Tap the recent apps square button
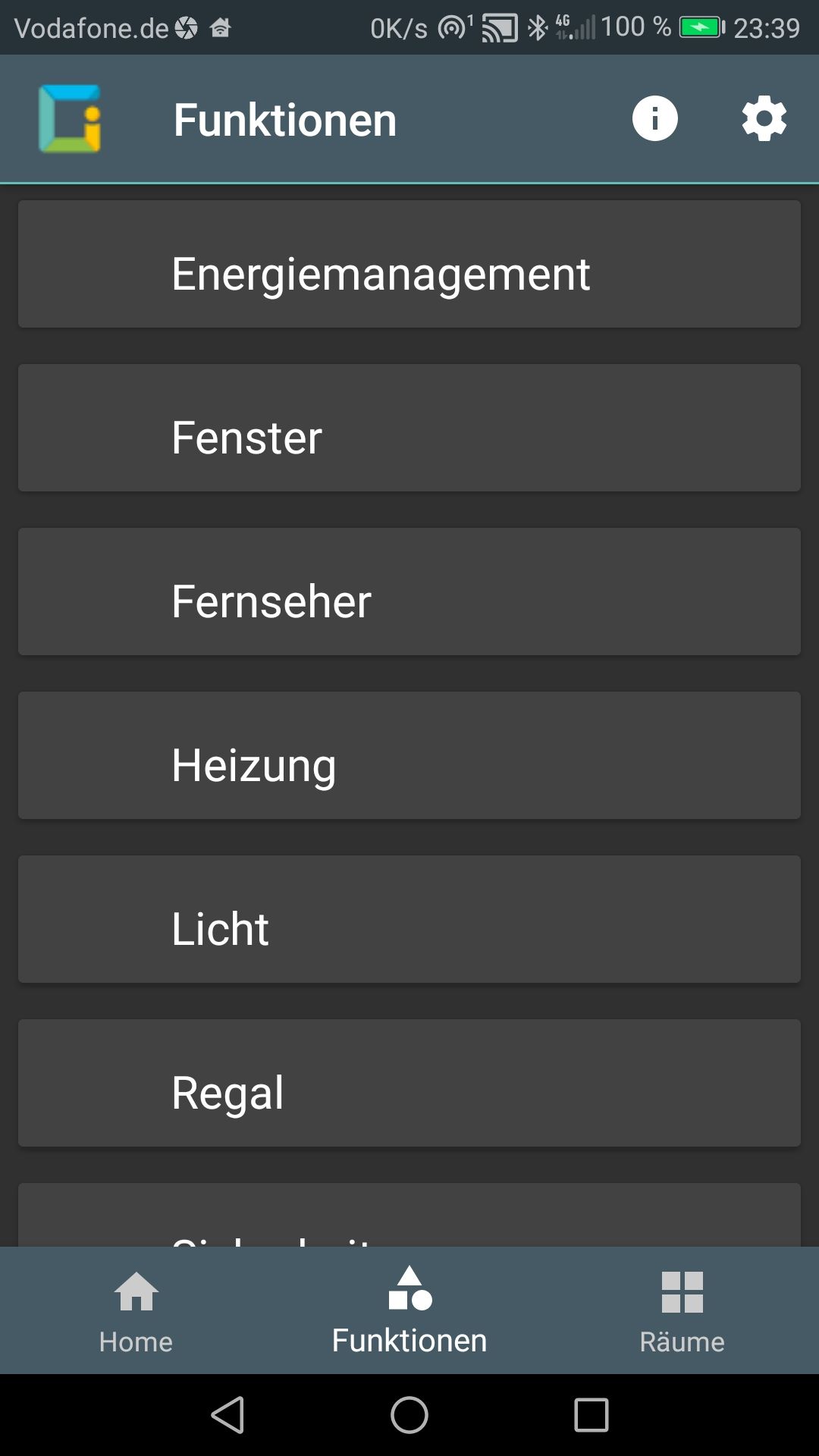819x1456 pixels. 591,1415
